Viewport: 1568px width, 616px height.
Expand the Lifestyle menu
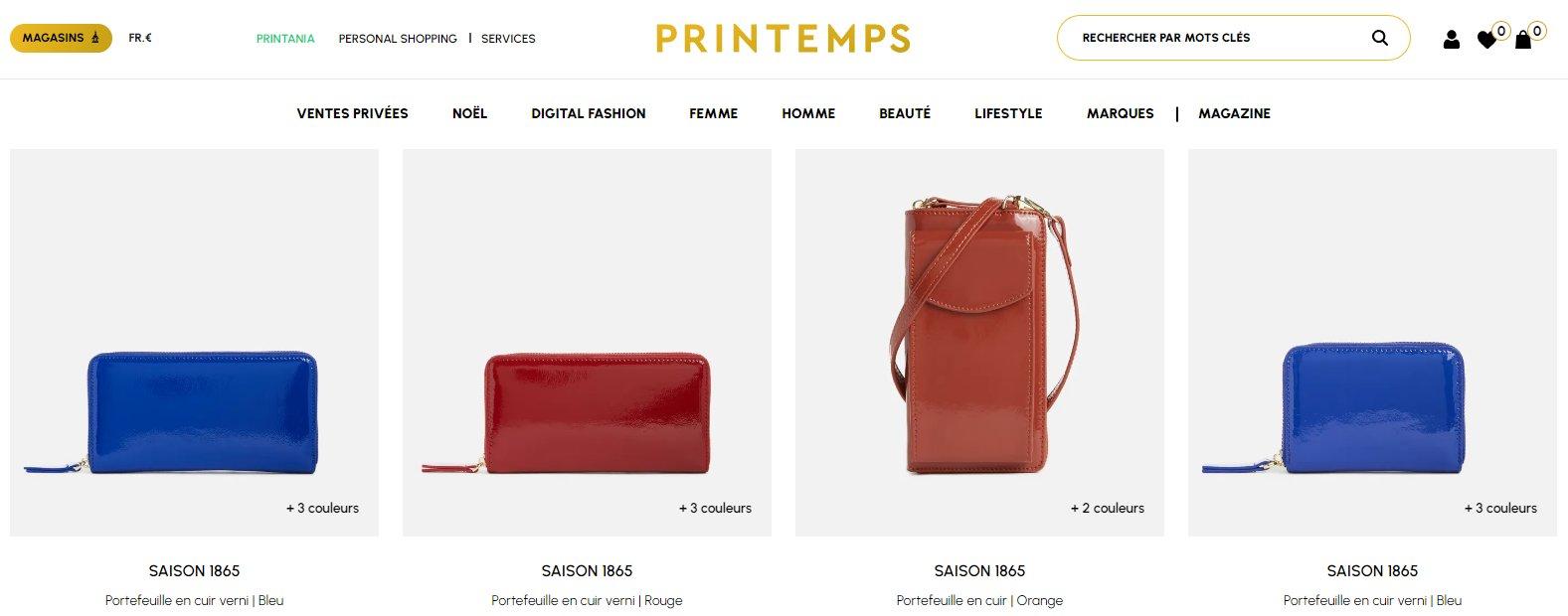tap(1008, 113)
